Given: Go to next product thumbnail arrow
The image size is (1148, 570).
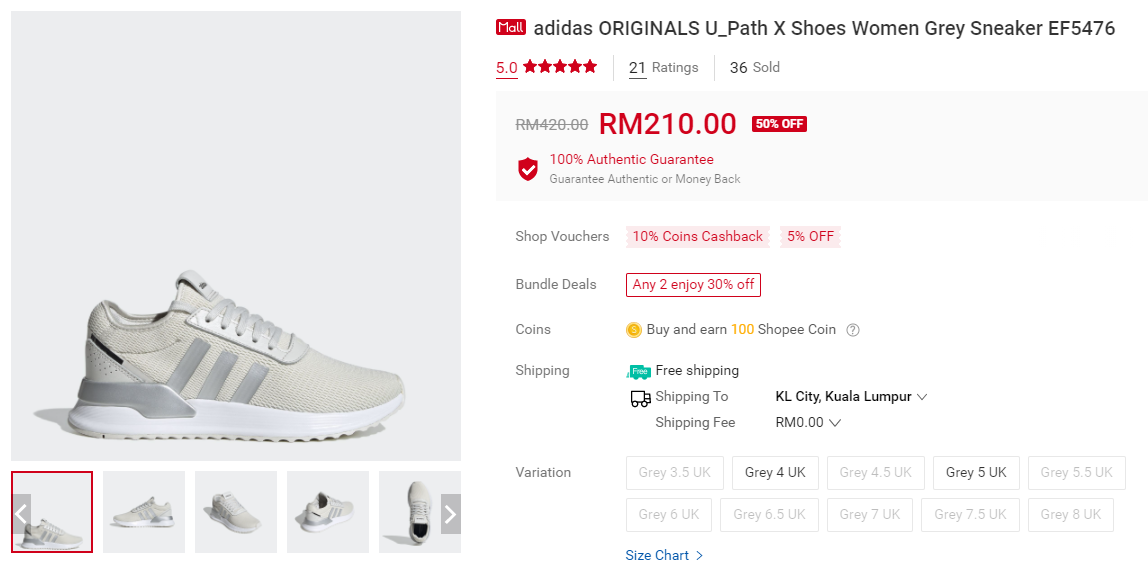Looking at the screenshot, I should click(x=450, y=514).
